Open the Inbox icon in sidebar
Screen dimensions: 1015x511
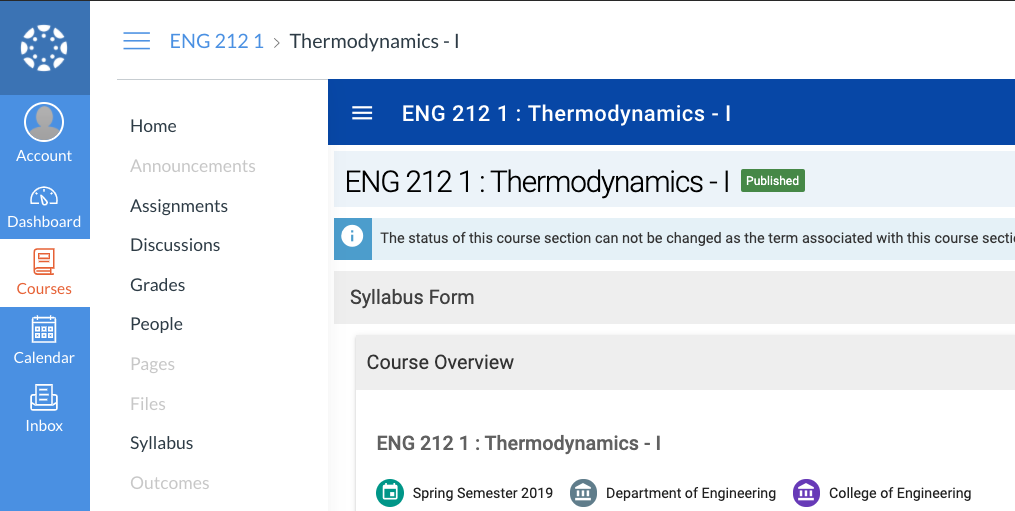click(x=44, y=398)
